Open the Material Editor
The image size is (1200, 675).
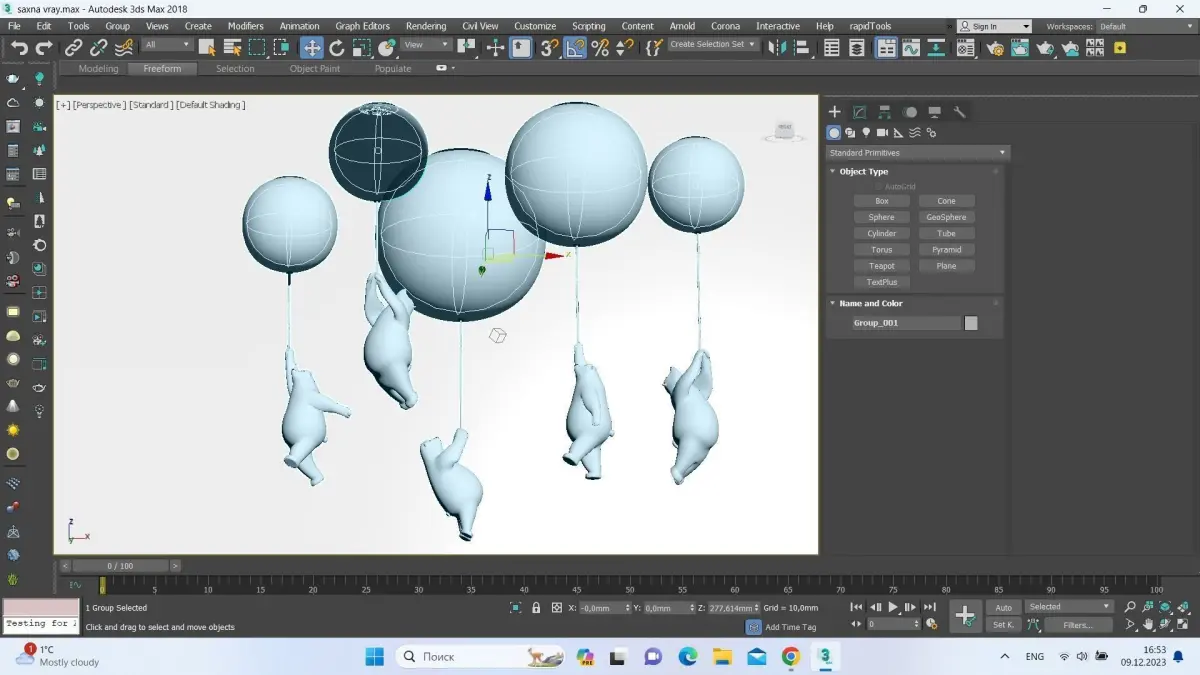click(x=965, y=47)
